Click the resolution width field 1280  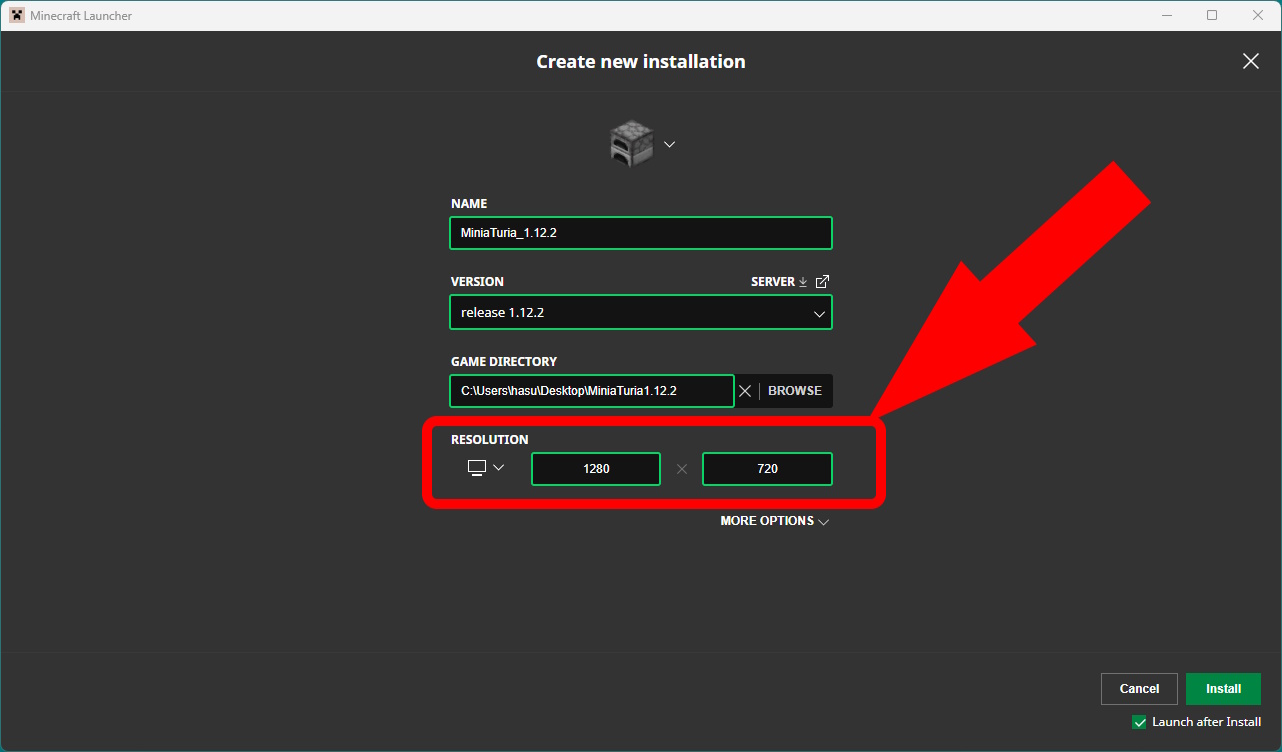pos(596,469)
